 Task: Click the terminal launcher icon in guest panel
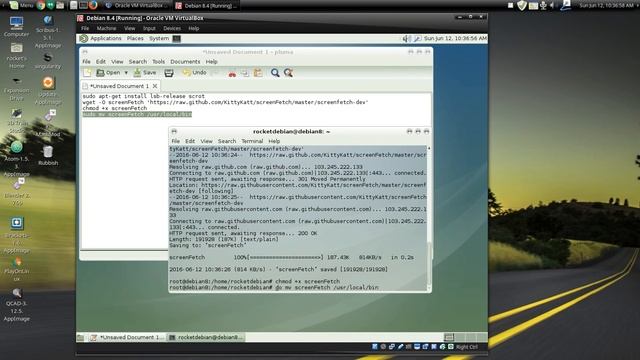pyautogui.click(x=176, y=38)
